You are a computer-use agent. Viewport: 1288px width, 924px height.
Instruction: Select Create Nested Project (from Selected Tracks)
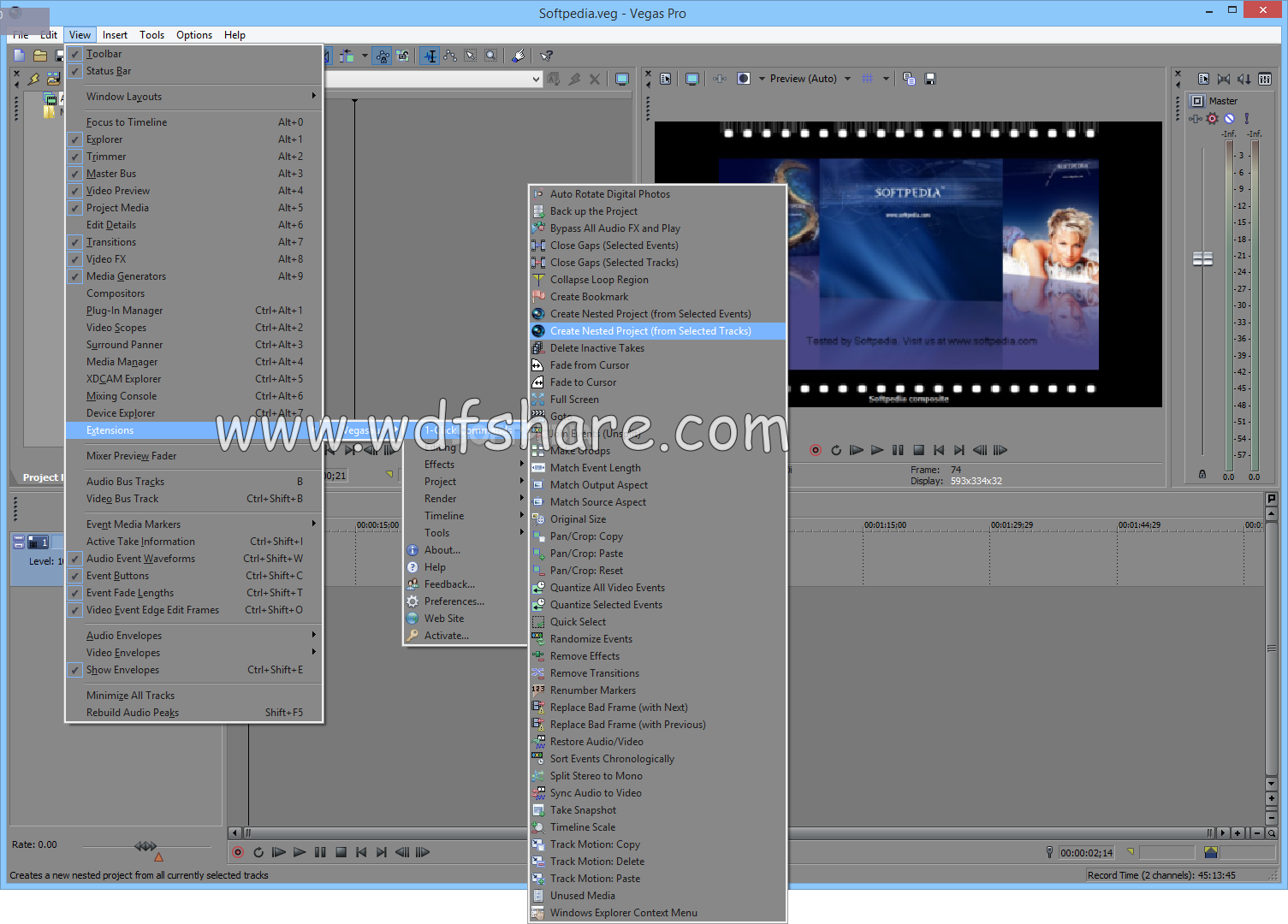pyautogui.click(x=657, y=331)
